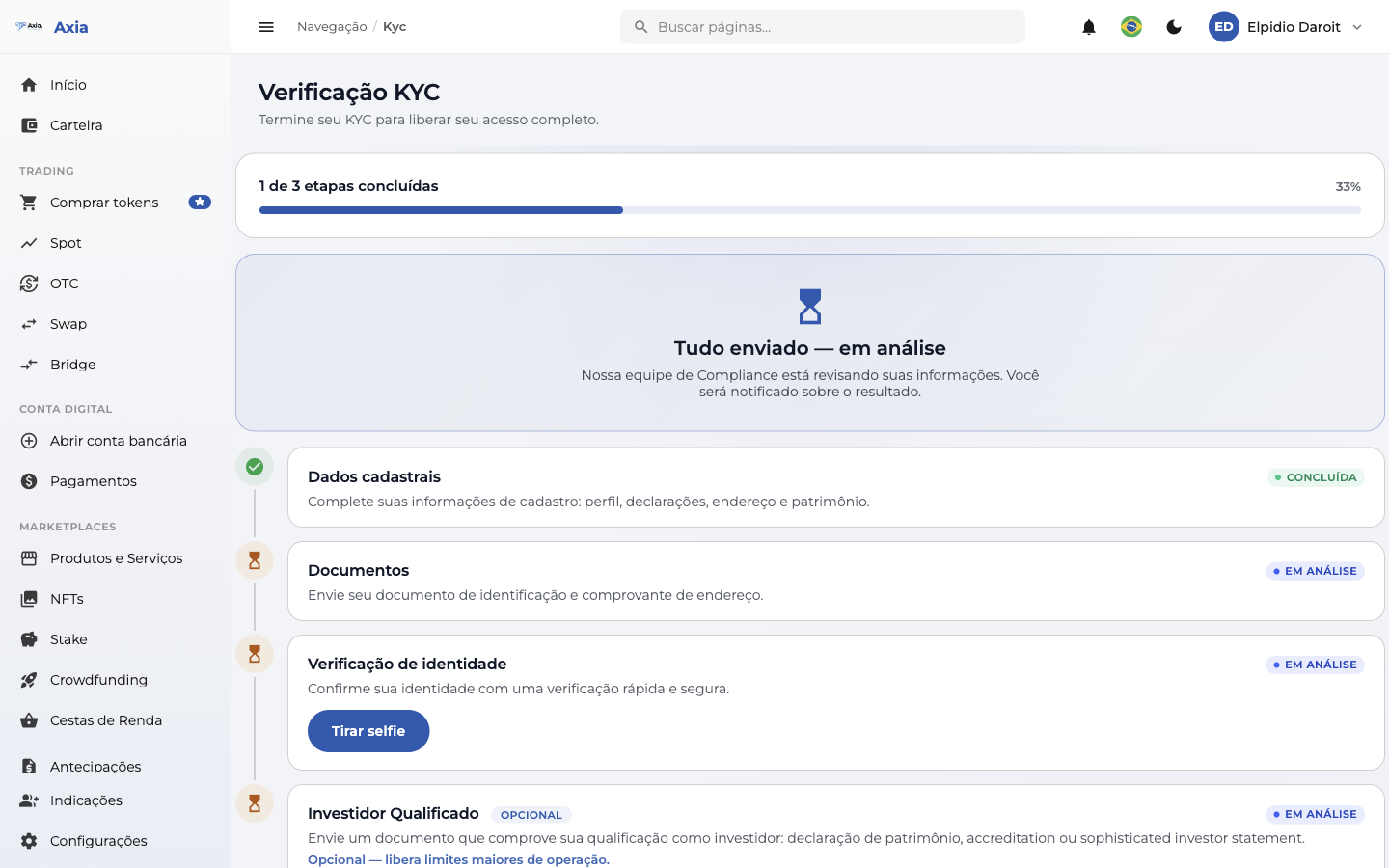Click the Produtos e Serviços store icon
Viewport: 1389px width, 868px height.
coord(29,558)
